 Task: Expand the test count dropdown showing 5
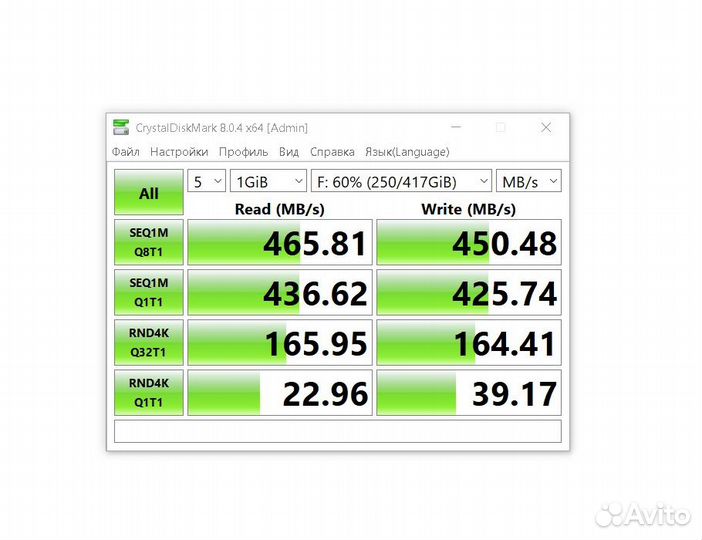click(x=206, y=181)
